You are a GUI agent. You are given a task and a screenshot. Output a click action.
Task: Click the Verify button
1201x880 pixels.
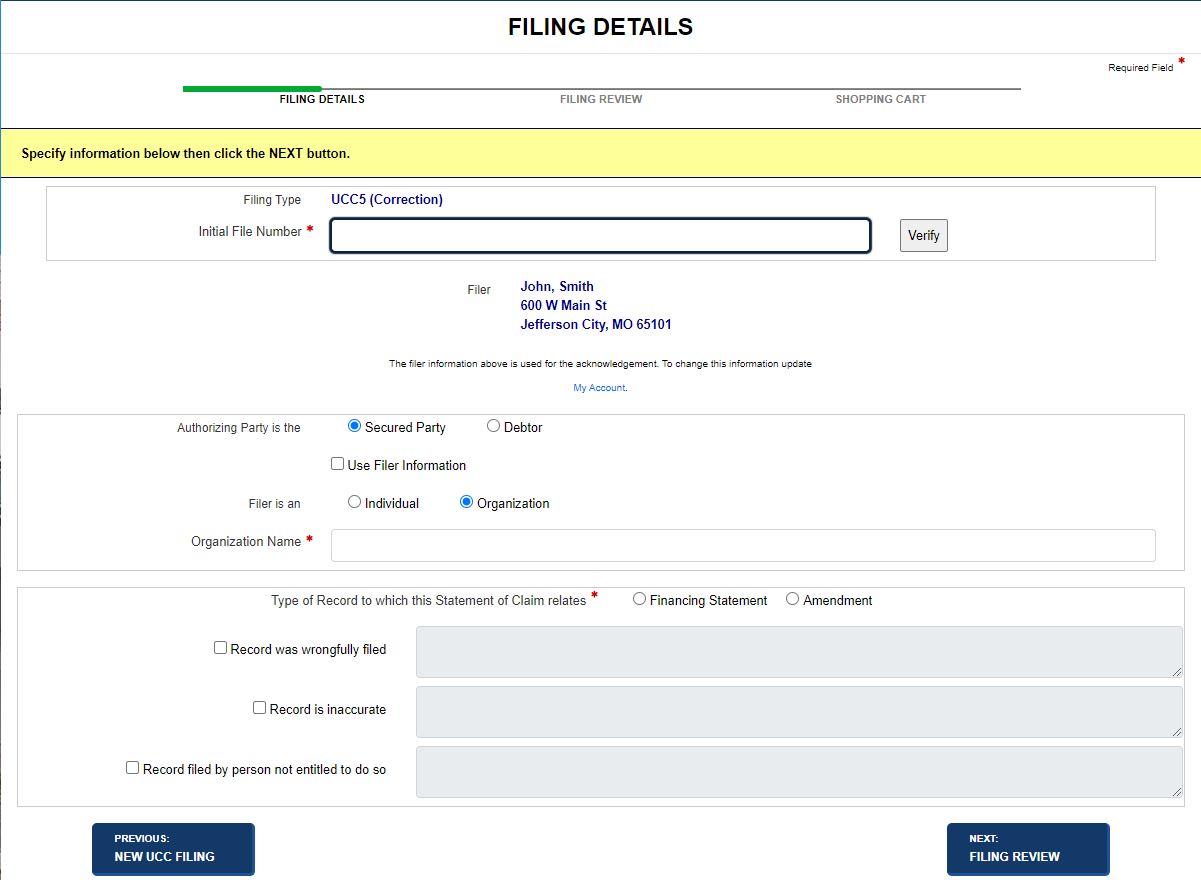pyautogui.click(x=922, y=235)
